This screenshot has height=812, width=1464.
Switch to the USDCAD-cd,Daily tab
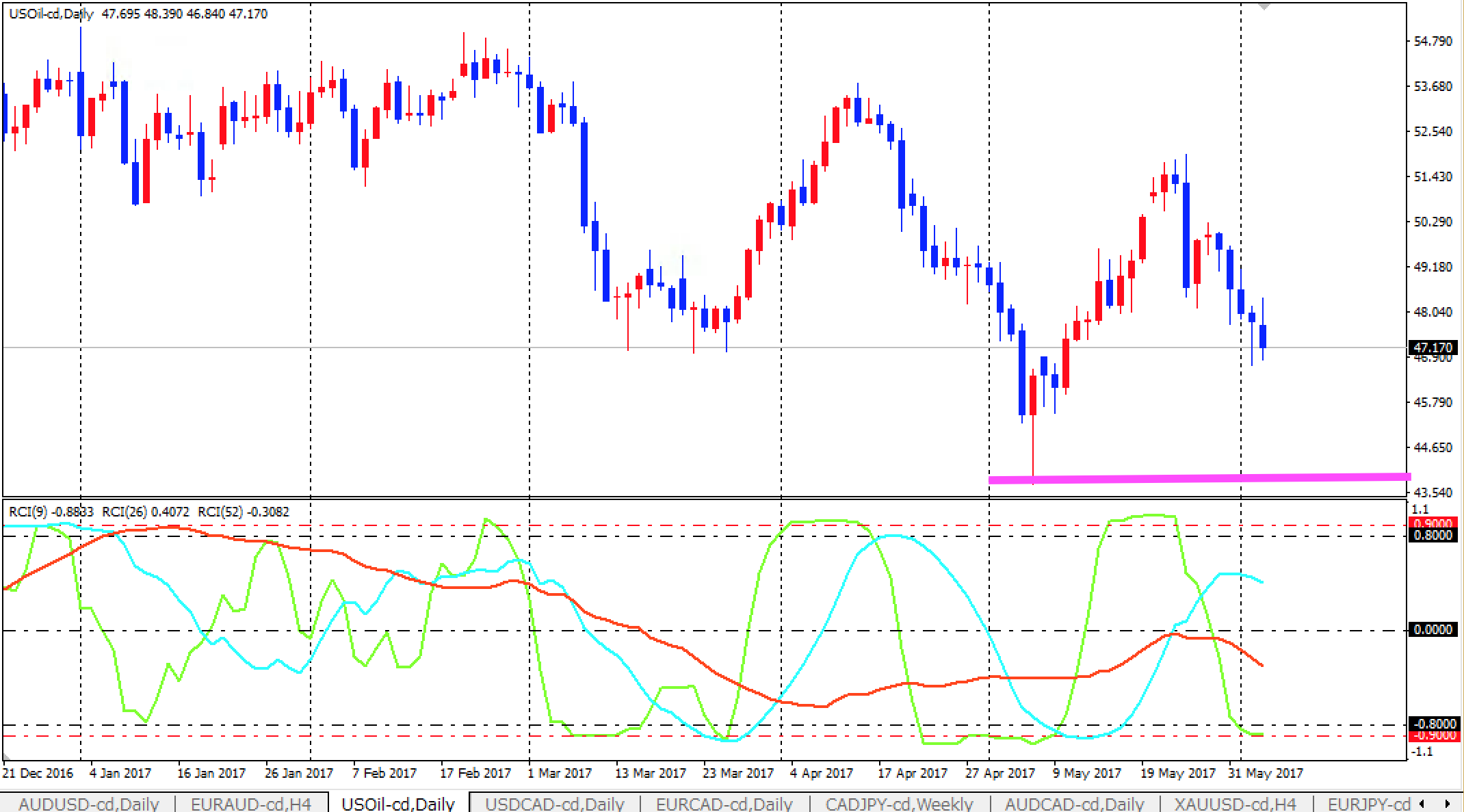point(555,804)
